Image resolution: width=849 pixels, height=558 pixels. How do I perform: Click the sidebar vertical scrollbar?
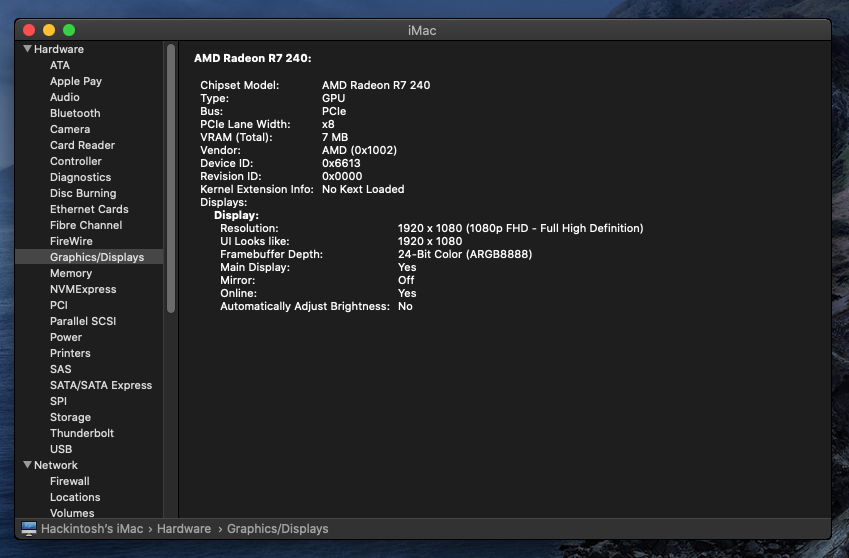pyautogui.click(x=171, y=180)
